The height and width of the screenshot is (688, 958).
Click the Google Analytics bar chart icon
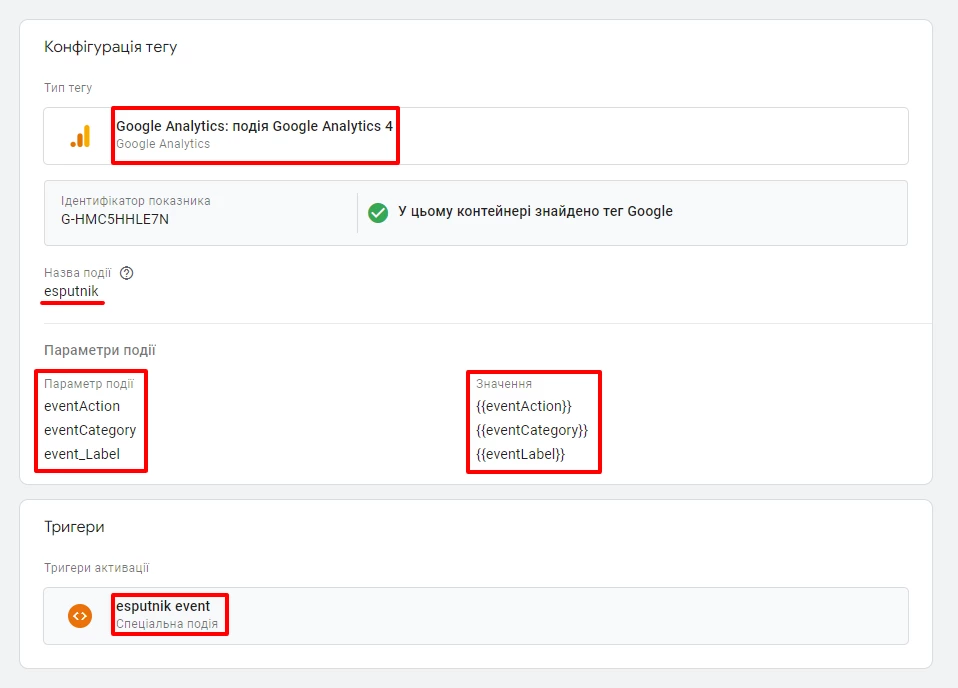click(80, 136)
